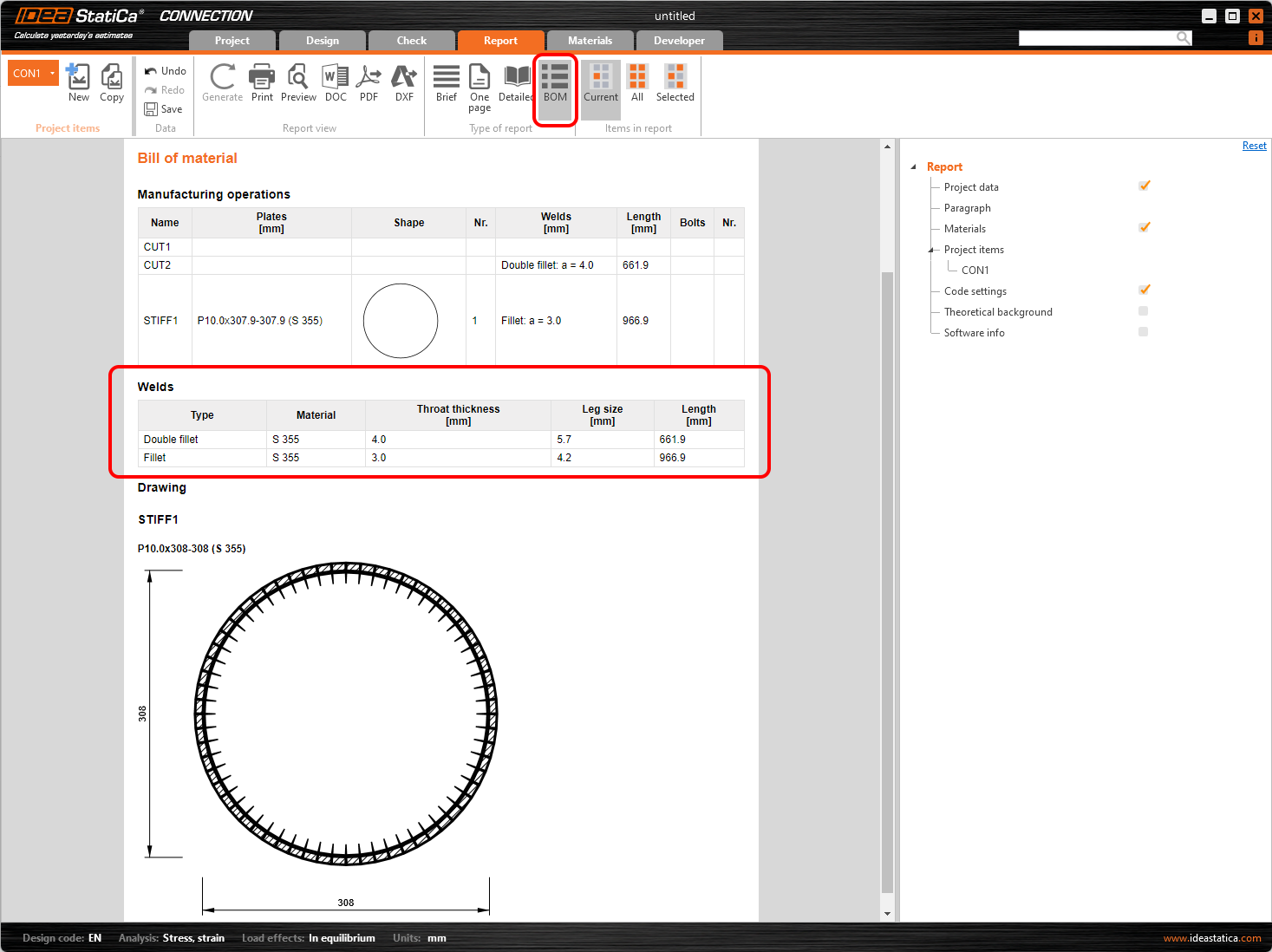The height and width of the screenshot is (952, 1272).
Task: Enable the Software info checkbox
Action: 1143,331
